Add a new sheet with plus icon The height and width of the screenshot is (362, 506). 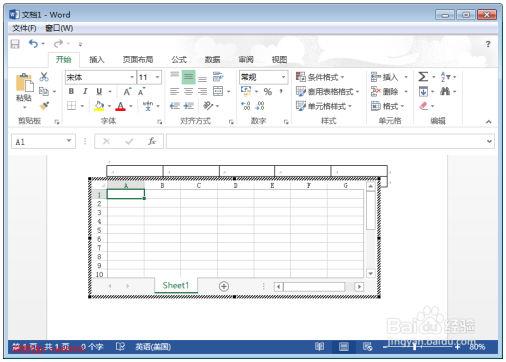click(x=224, y=286)
